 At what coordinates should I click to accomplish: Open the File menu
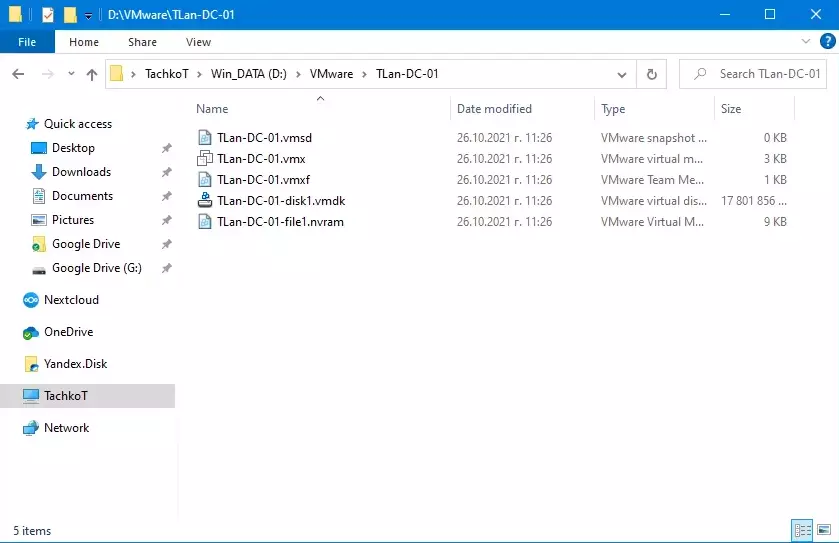(27, 42)
